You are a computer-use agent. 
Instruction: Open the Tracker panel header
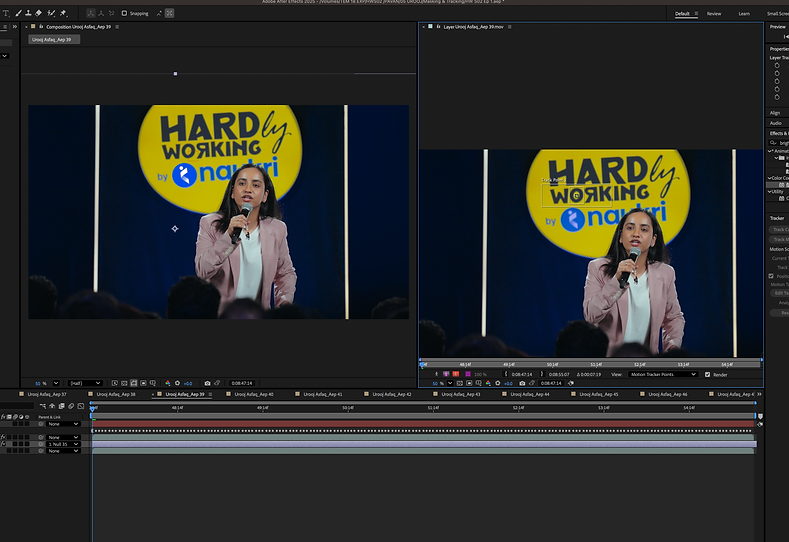tap(777, 218)
